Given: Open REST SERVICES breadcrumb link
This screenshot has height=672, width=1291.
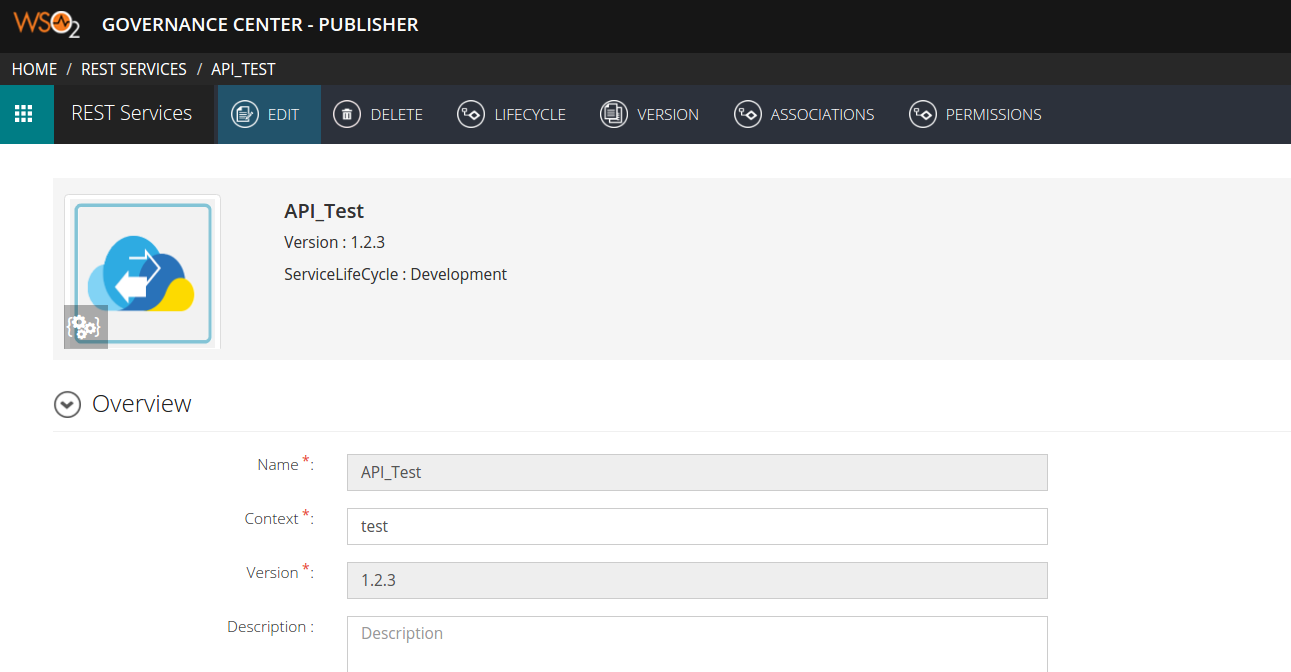Looking at the screenshot, I should click(x=134, y=69).
